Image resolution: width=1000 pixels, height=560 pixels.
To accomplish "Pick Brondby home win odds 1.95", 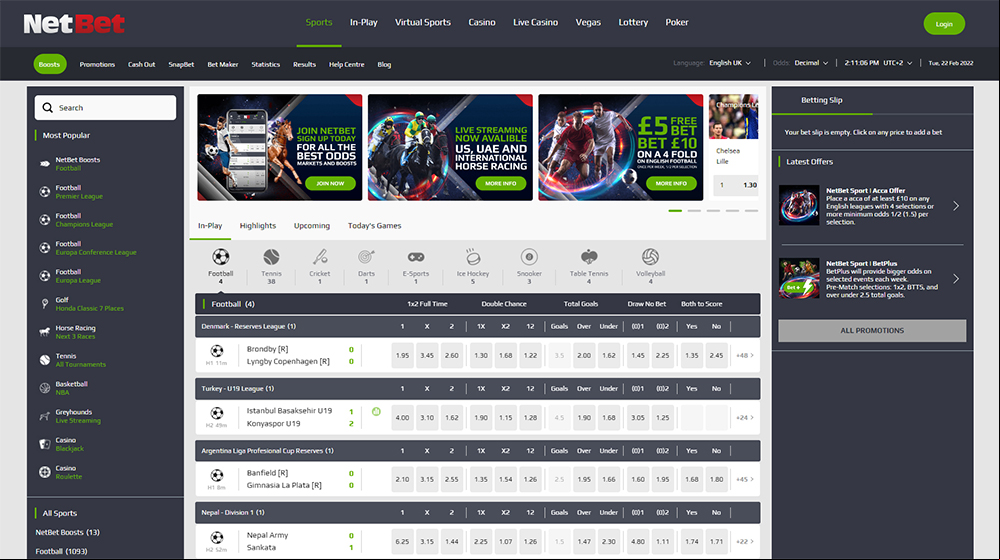I will (x=402, y=355).
